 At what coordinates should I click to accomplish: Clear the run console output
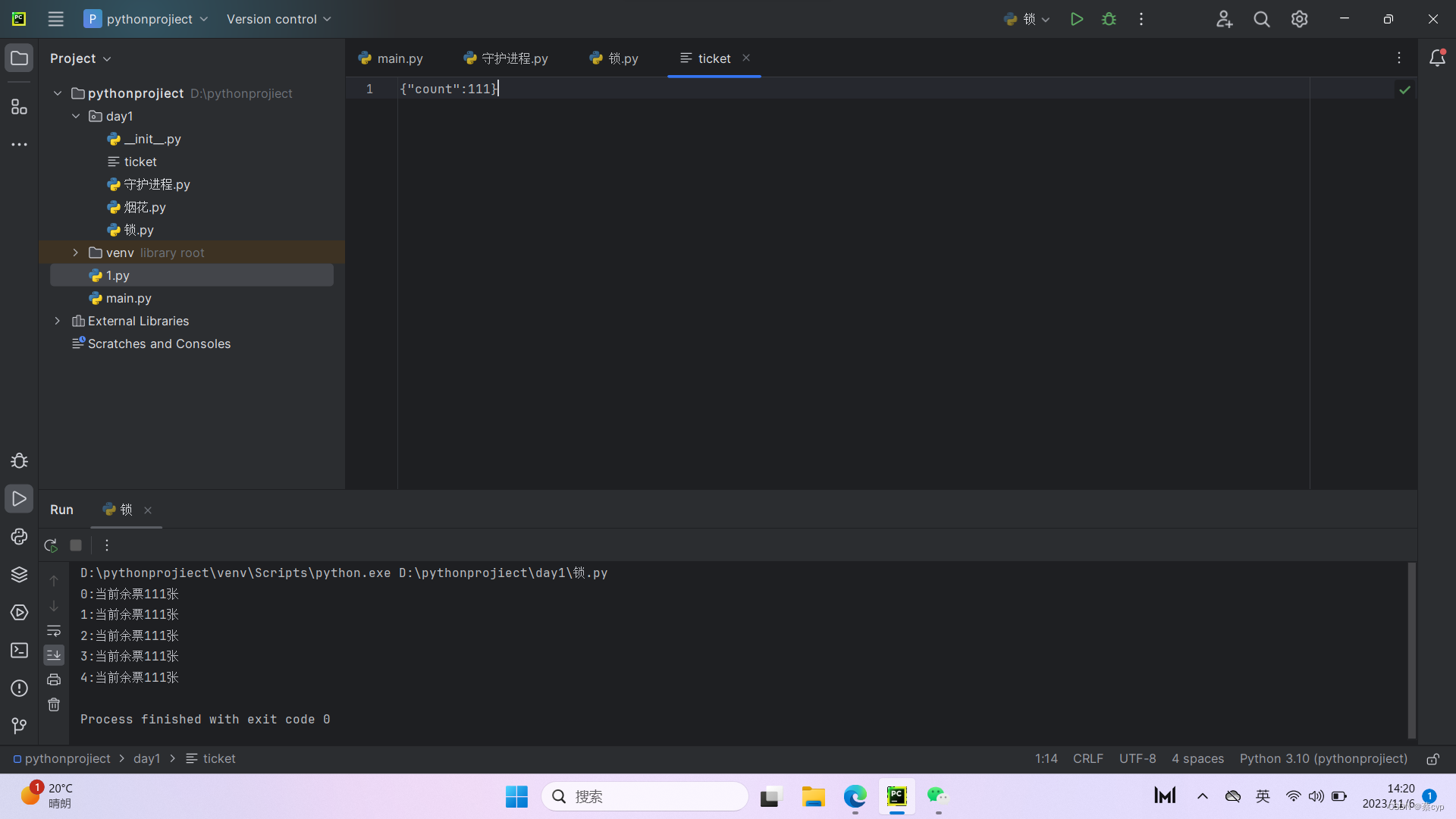[x=54, y=704]
